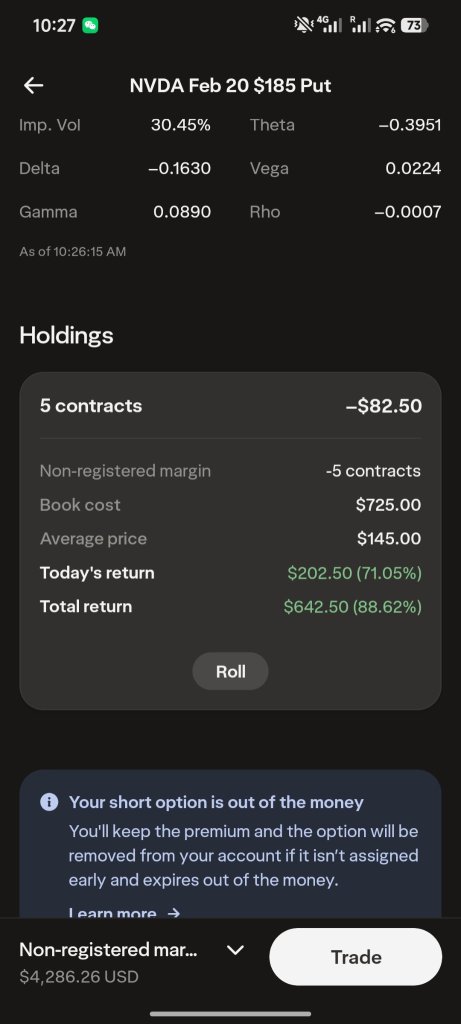Tap the WeChat notification icon
The width and height of the screenshot is (461, 1024).
point(90,26)
